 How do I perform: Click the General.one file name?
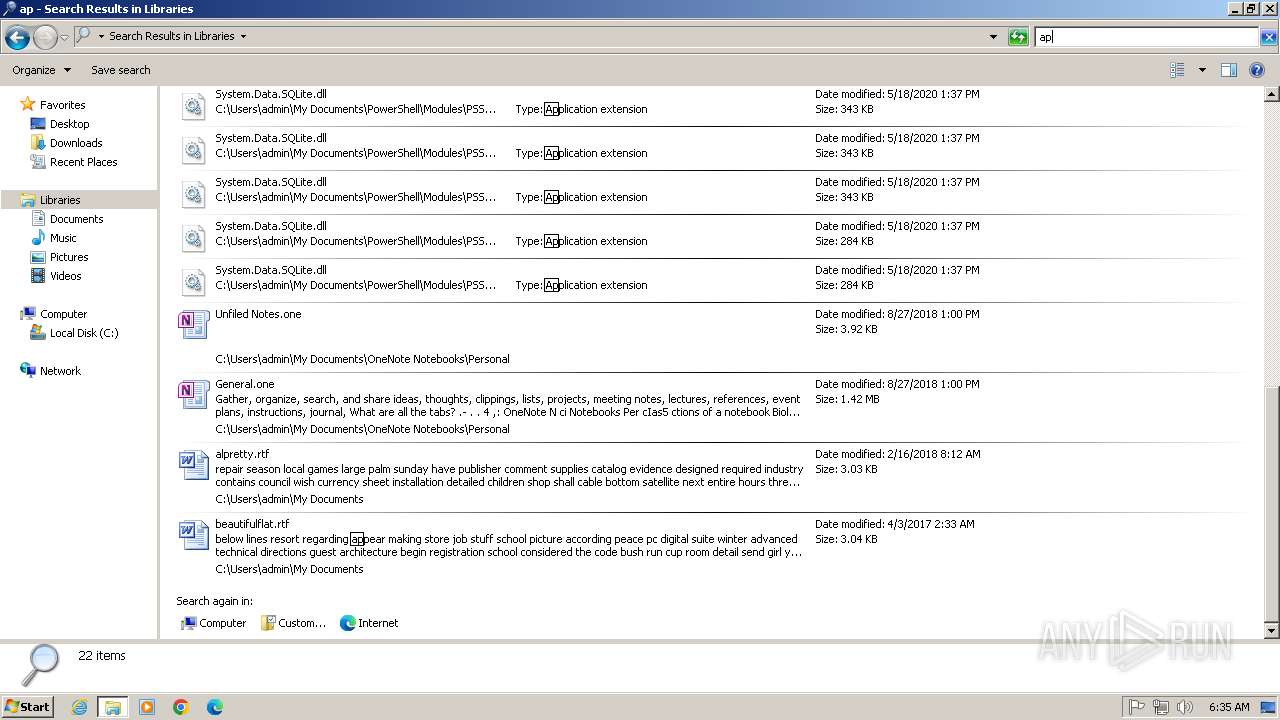click(244, 384)
